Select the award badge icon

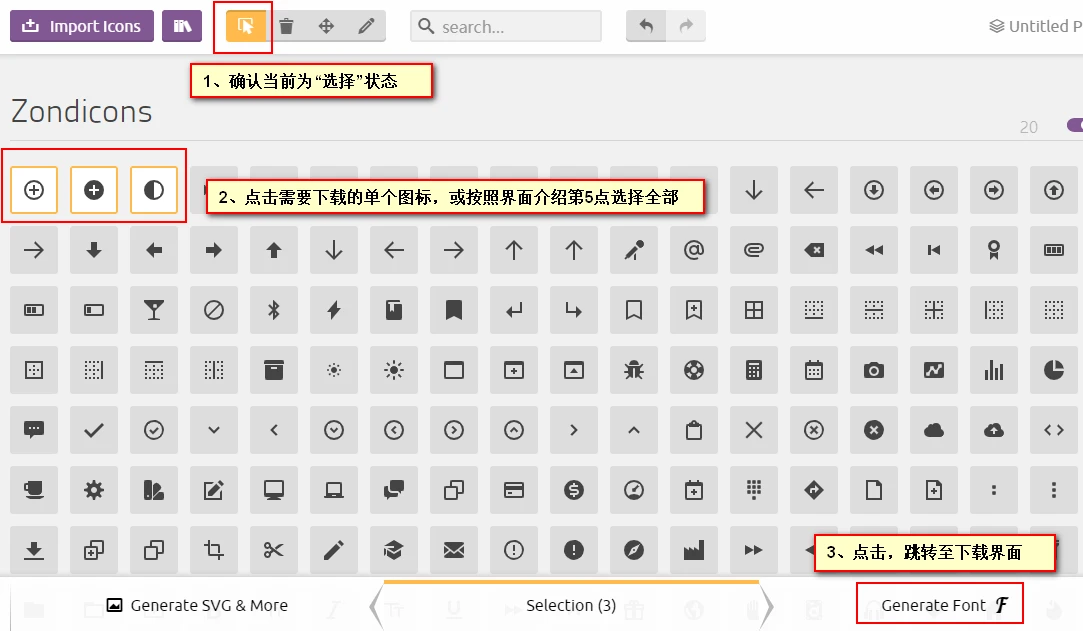(x=994, y=250)
